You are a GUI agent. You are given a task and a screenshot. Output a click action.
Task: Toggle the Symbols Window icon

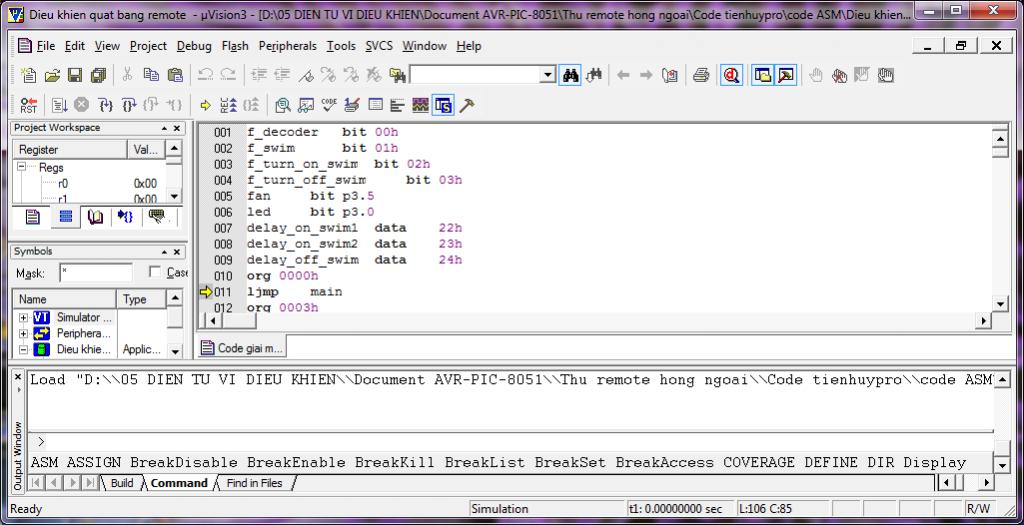443,105
